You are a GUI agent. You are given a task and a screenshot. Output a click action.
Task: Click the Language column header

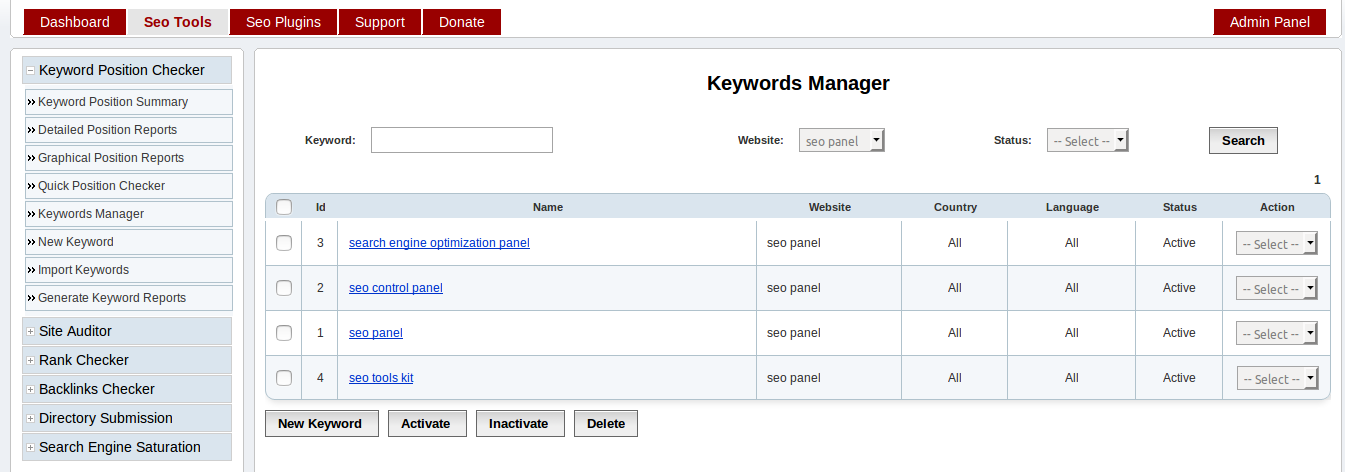[x=1072, y=207]
